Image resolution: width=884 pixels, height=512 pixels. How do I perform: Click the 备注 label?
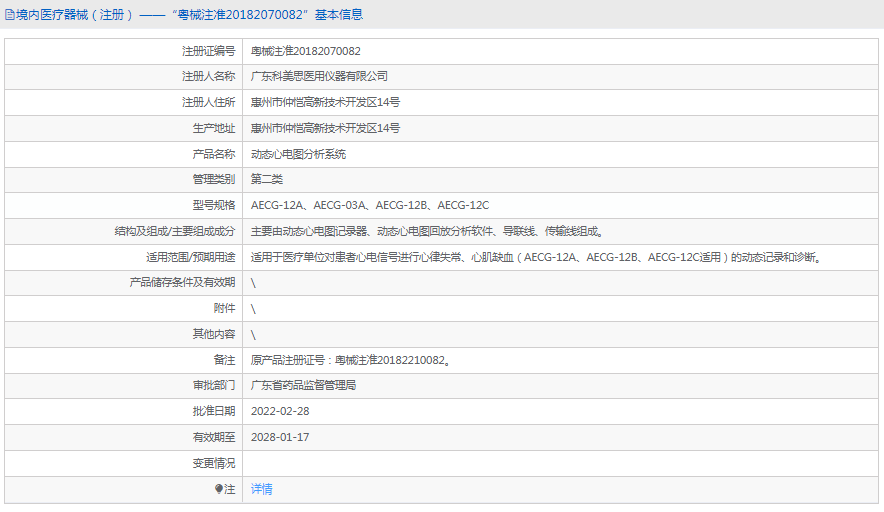coord(224,360)
